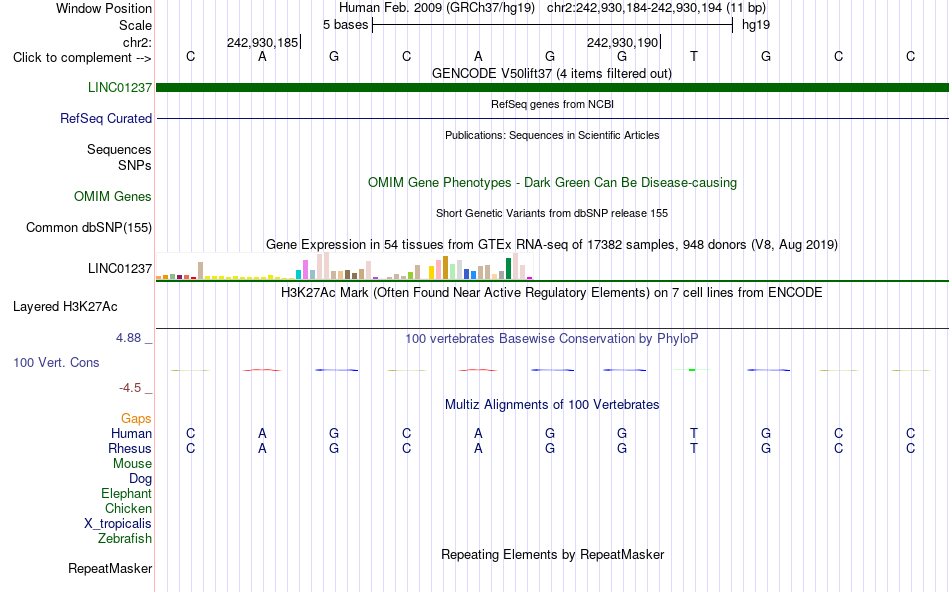Click the dark green bar in GTEx chart
This screenshot has width=950, height=592.
(x=508, y=268)
